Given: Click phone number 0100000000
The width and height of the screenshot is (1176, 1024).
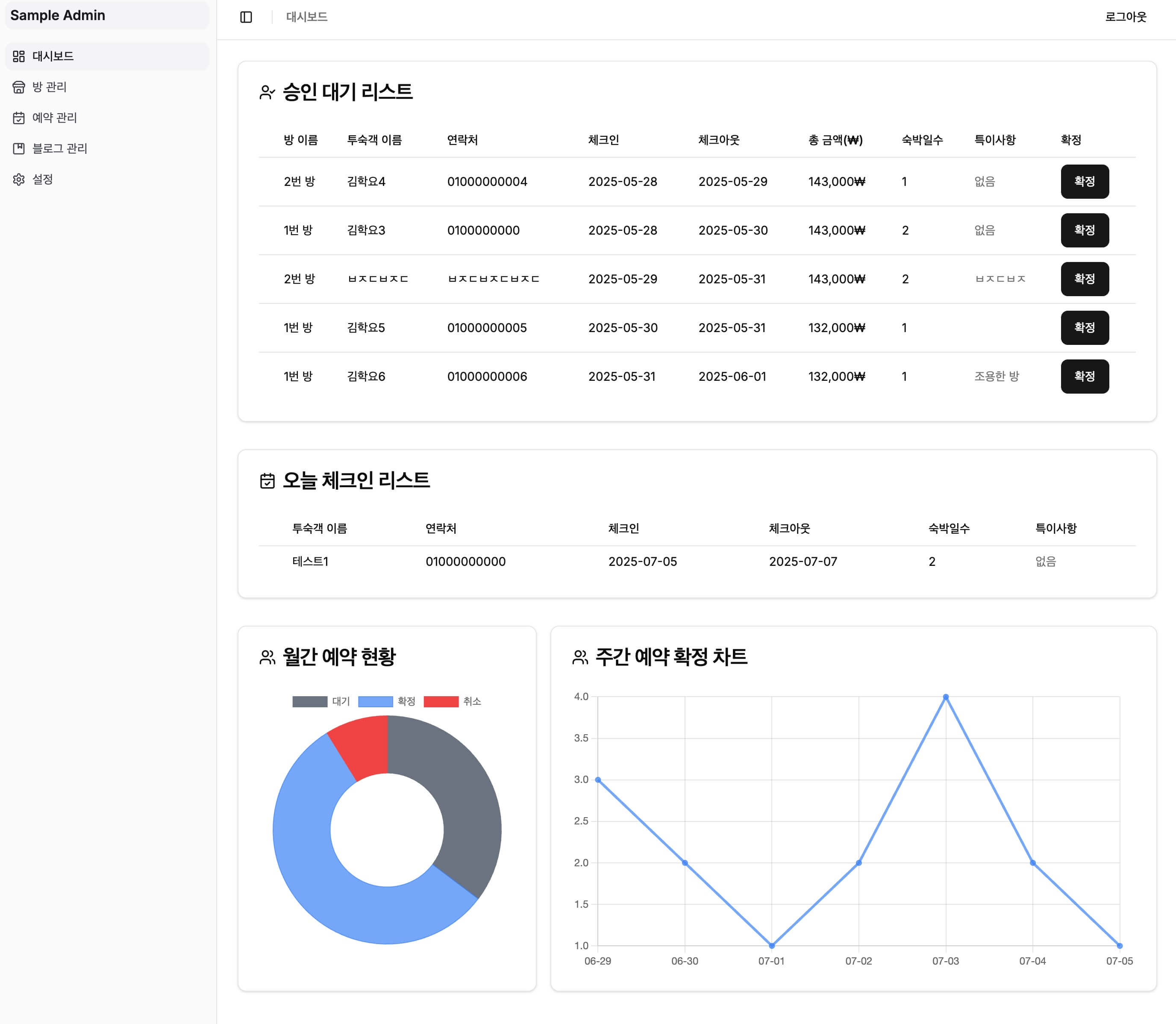Looking at the screenshot, I should tap(483, 230).
